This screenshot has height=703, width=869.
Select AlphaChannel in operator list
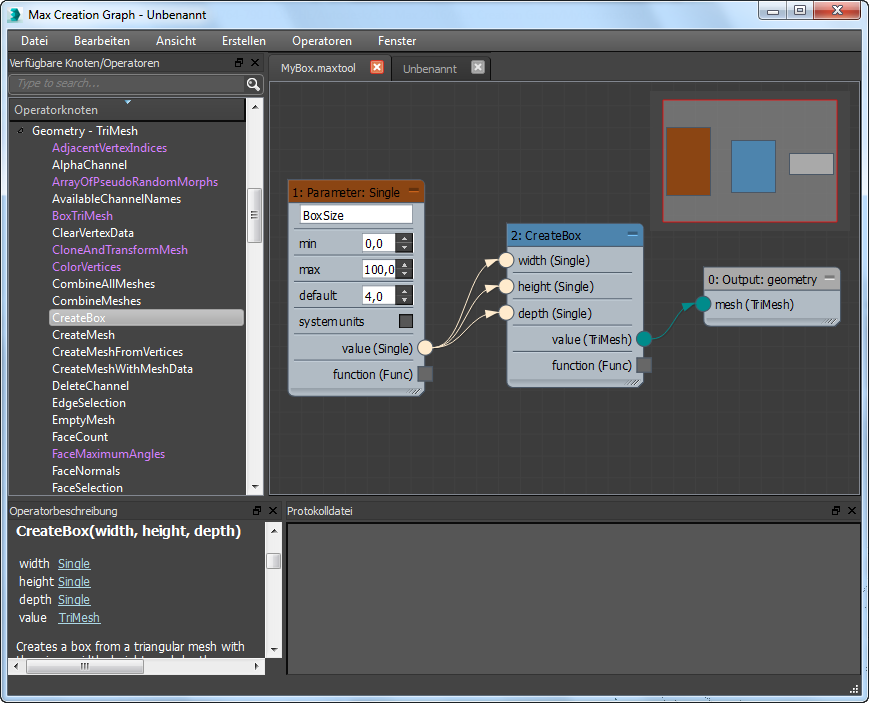(89, 165)
